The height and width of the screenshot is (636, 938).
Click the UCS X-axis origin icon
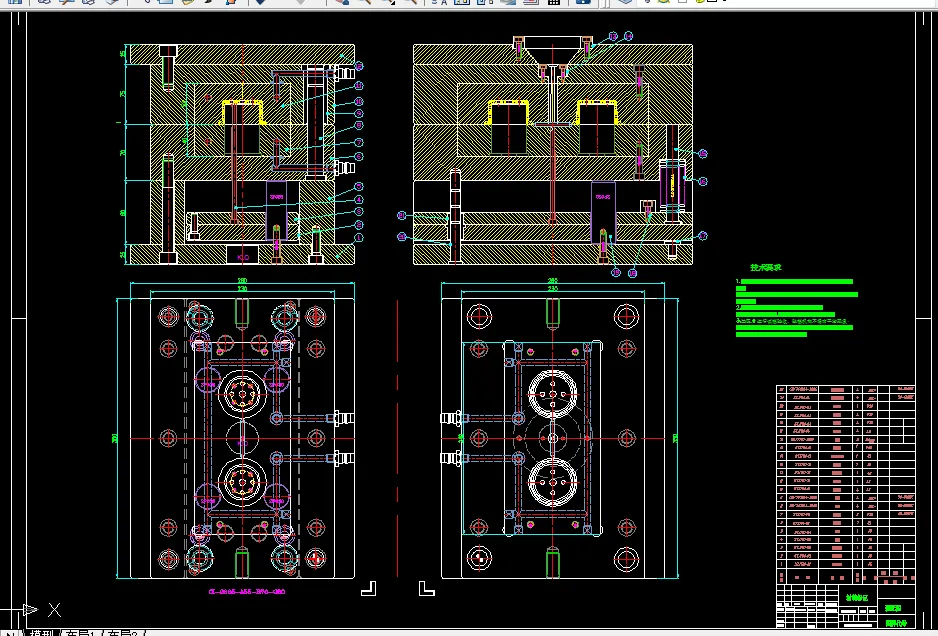(30, 610)
